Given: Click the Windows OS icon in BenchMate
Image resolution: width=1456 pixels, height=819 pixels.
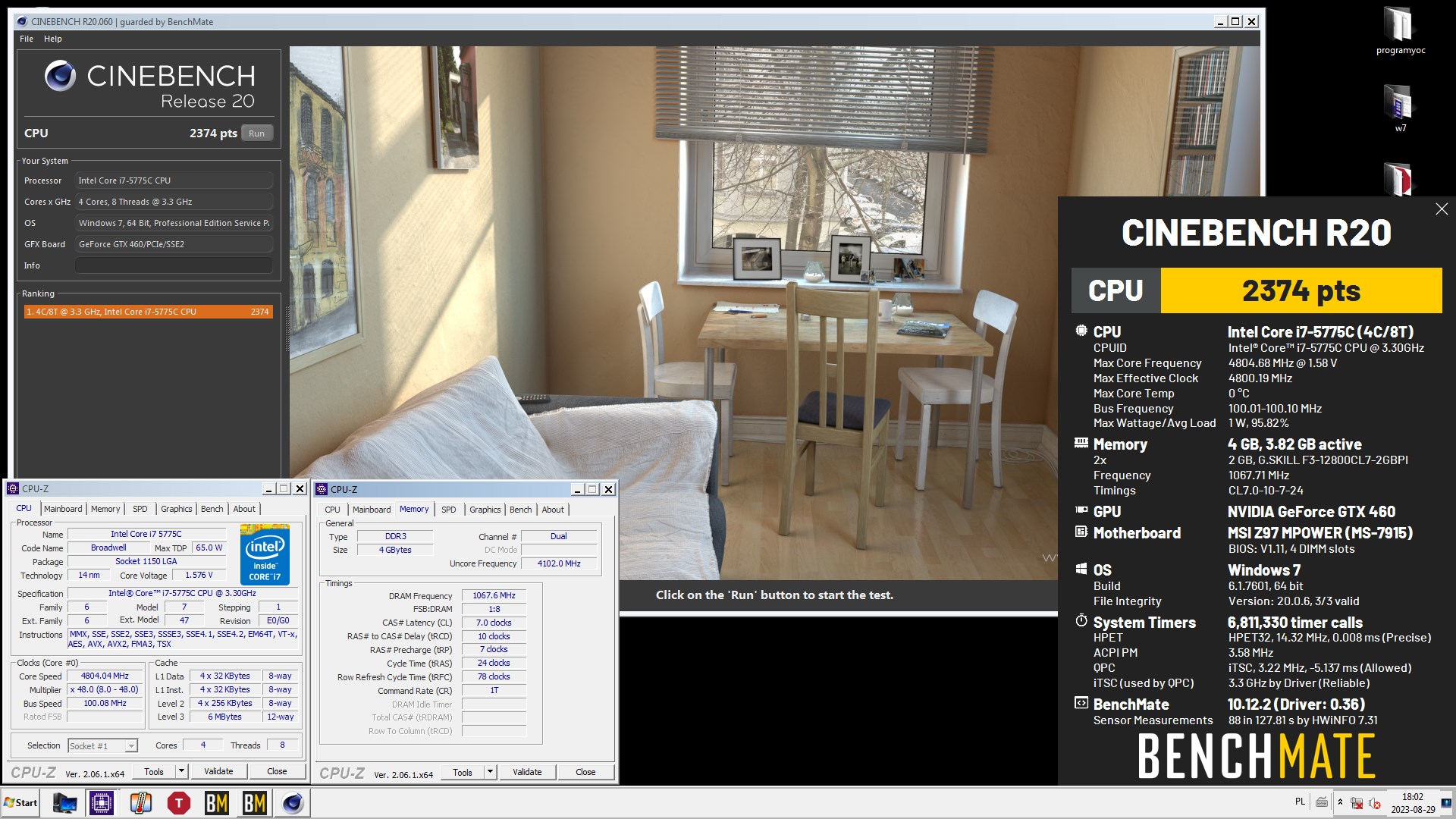Looking at the screenshot, I should 1081,569.
